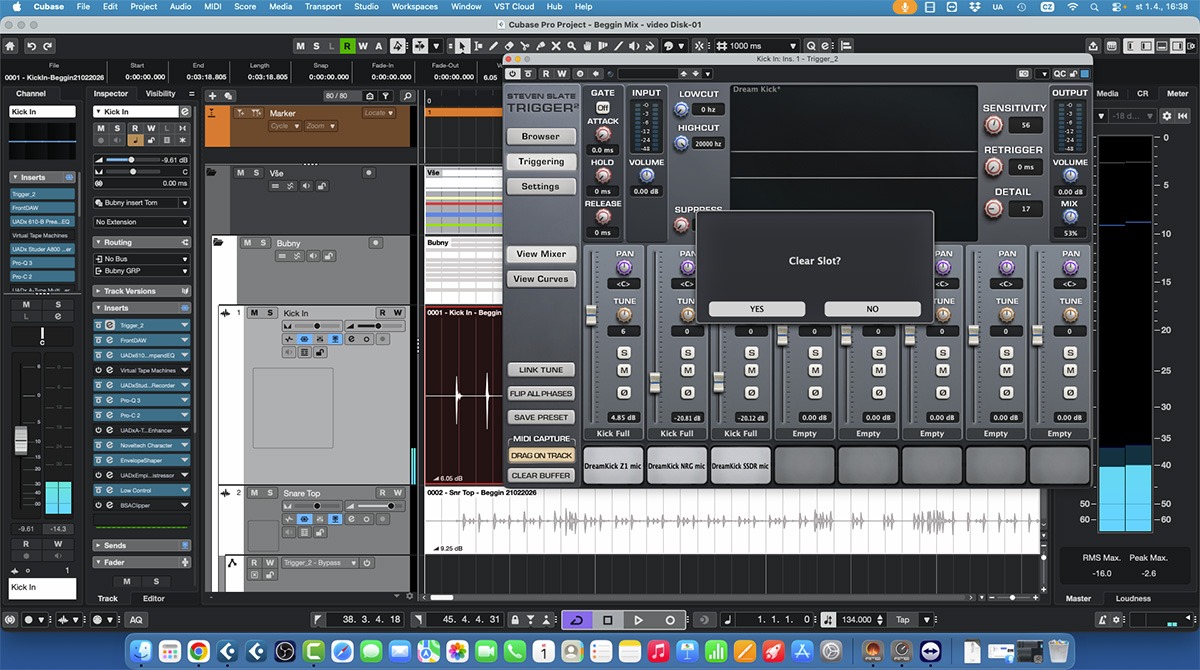
Task: Click the Select arrow tool
Action: point(463,46)
